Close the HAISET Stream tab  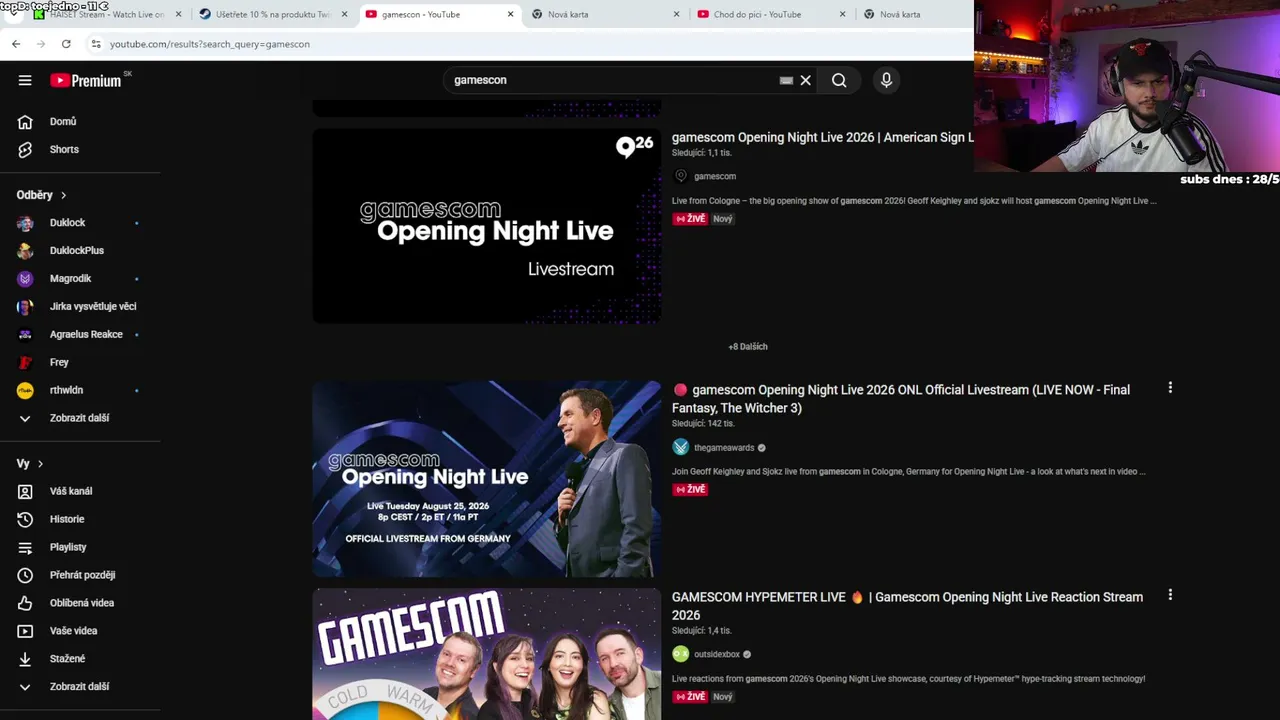(179, 14)
